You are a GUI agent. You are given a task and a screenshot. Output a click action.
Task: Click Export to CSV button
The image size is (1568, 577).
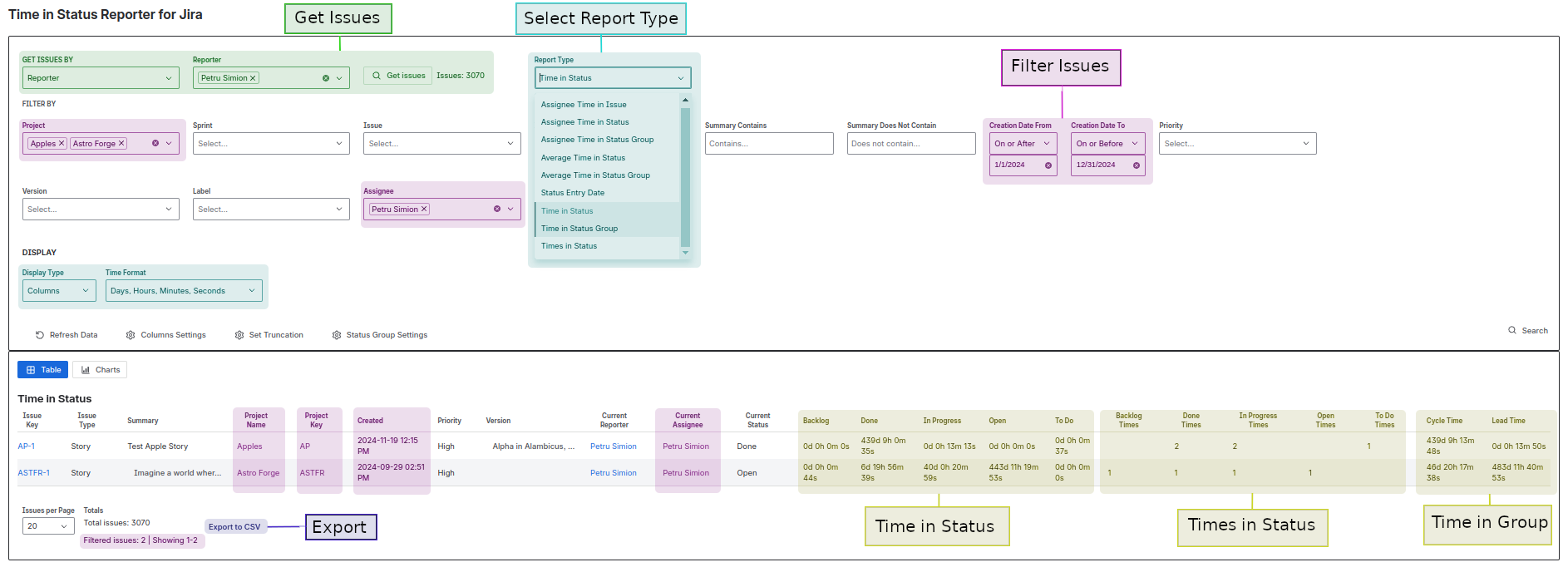[x=234, y=527]
